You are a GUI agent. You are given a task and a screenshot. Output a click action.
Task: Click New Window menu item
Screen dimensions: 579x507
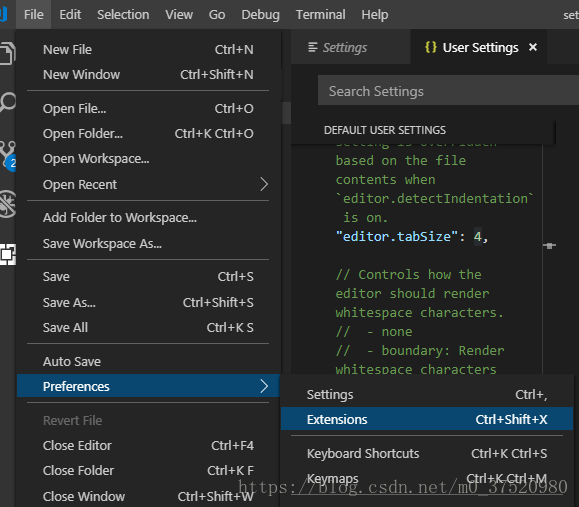click(148, 74)
